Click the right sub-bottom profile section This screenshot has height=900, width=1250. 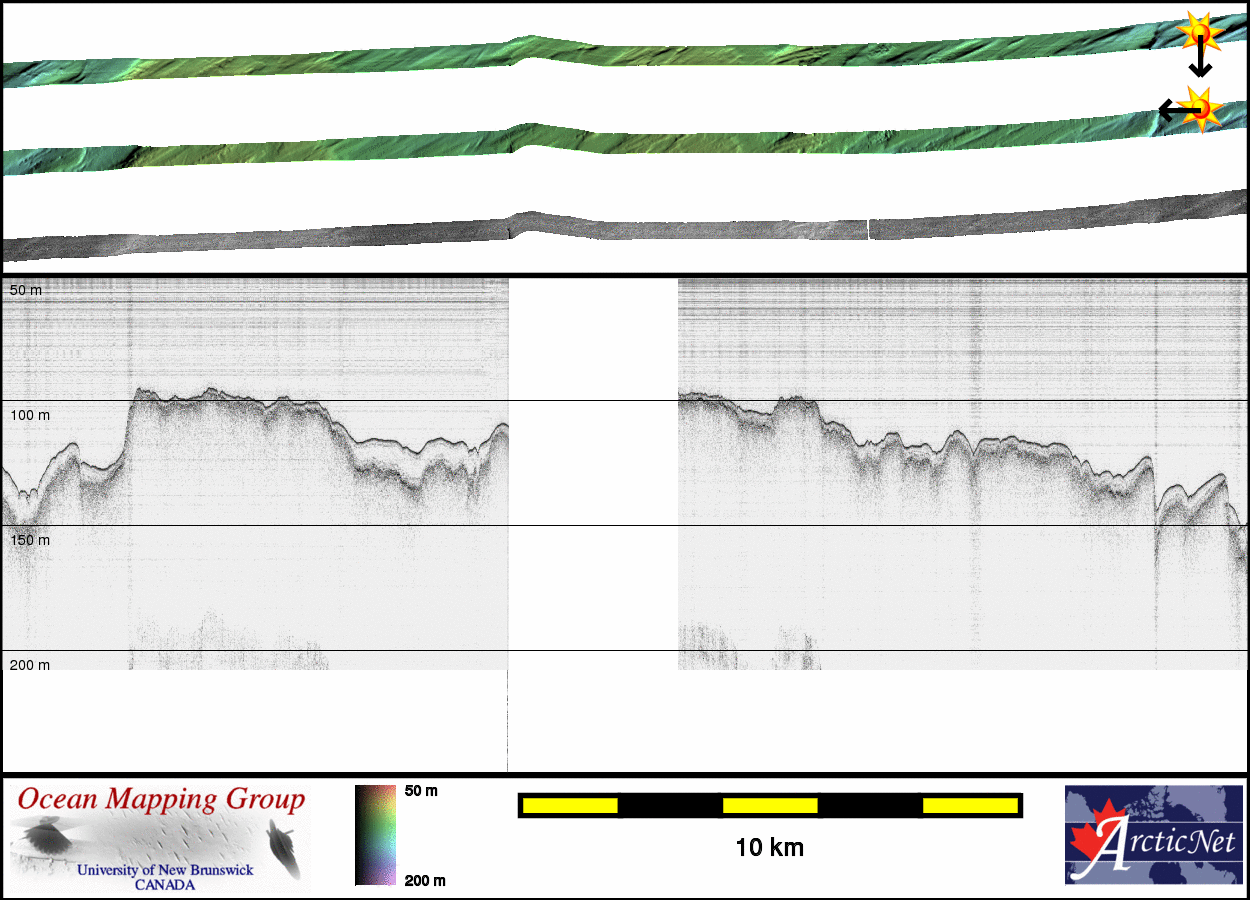tap(960, 470)
